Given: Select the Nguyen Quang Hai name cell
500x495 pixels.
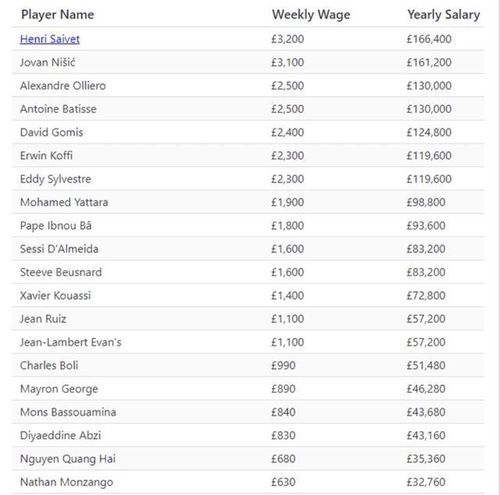Looking at the screenshot, I should (68, 459).
